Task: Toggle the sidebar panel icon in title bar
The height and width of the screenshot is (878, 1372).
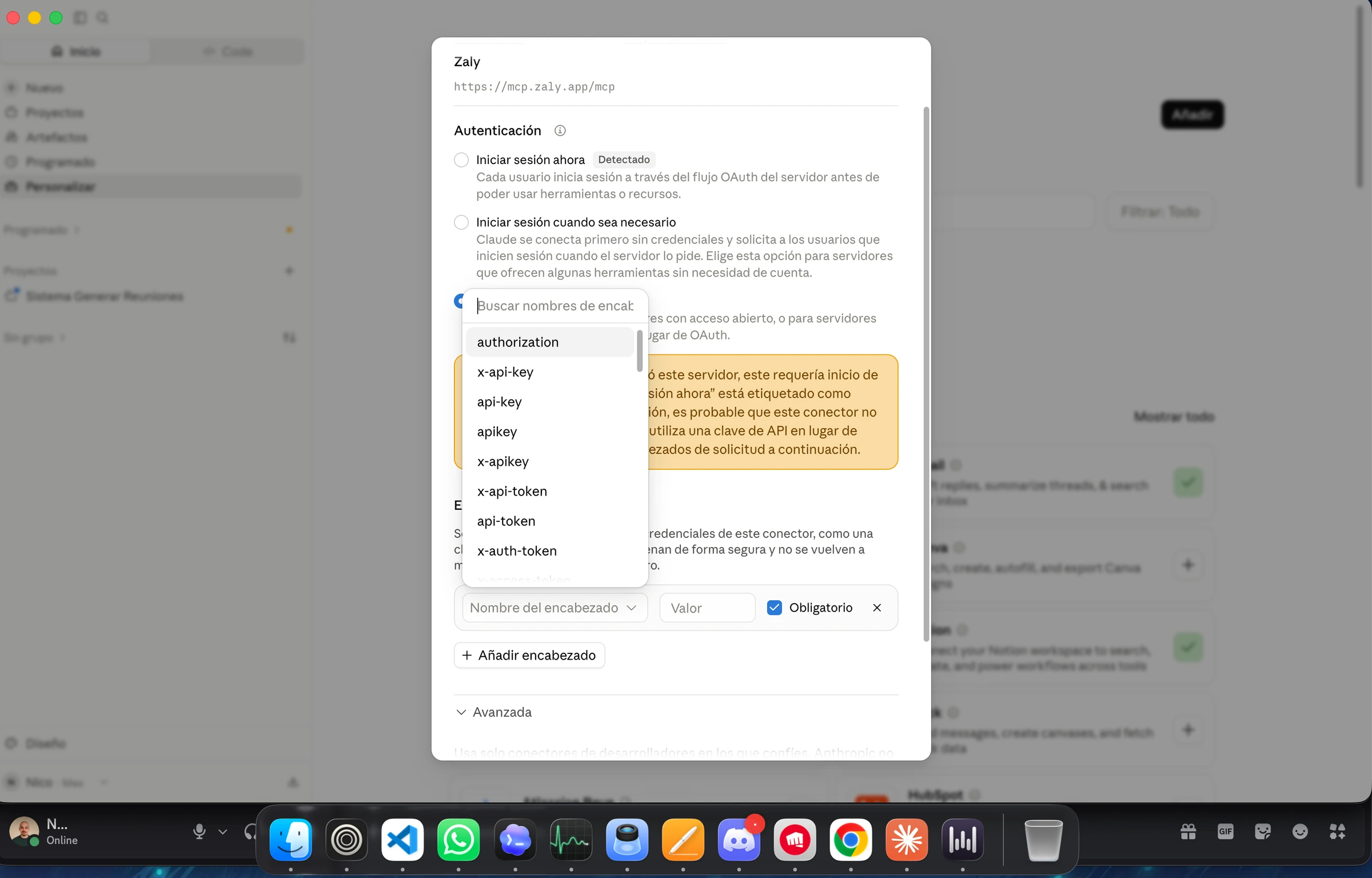Action: 80,18
